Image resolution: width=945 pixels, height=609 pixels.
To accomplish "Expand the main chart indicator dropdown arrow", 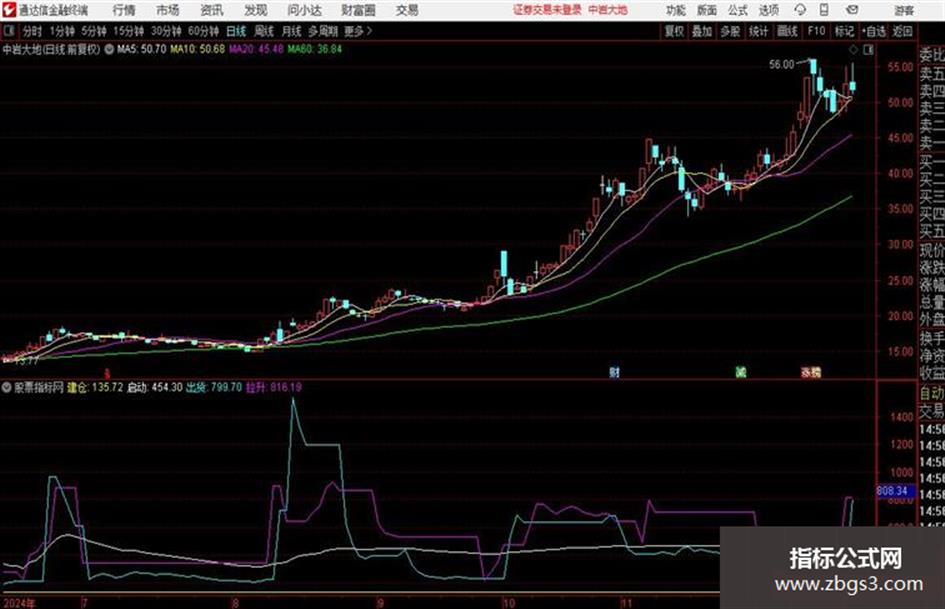I will click(109, 50).
